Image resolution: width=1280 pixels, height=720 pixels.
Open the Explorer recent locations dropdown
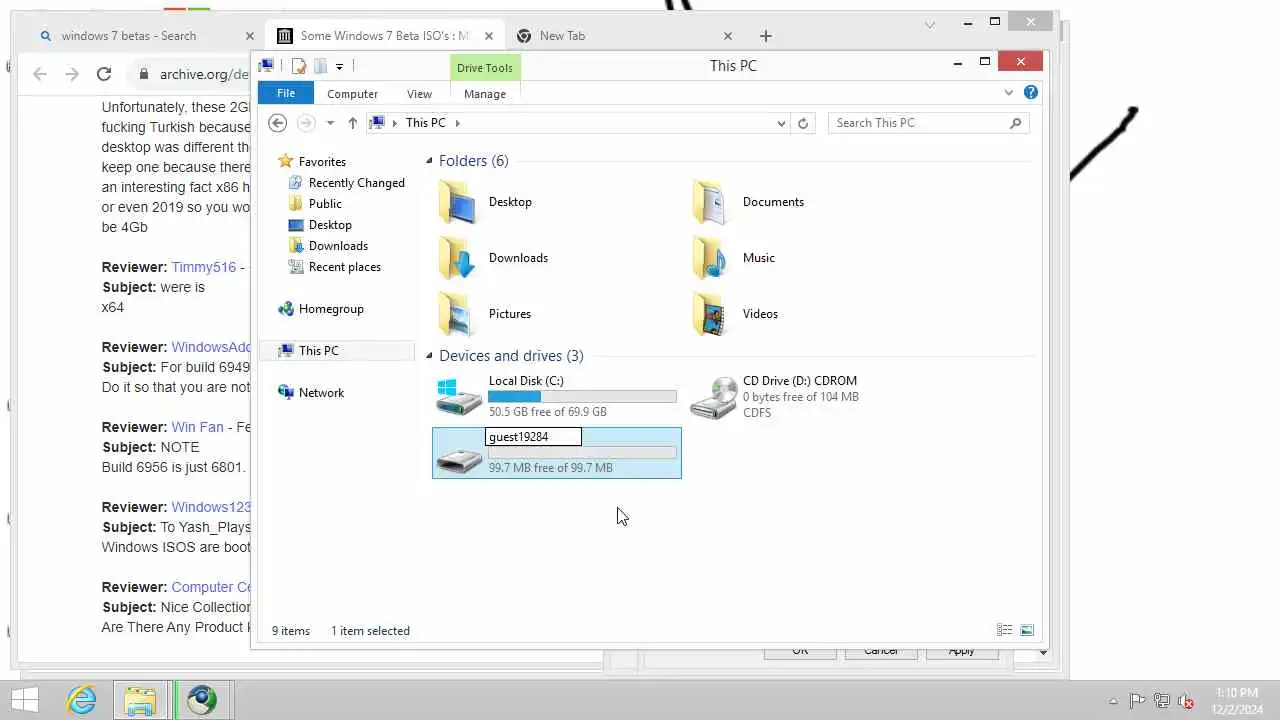tap(330, 123)
